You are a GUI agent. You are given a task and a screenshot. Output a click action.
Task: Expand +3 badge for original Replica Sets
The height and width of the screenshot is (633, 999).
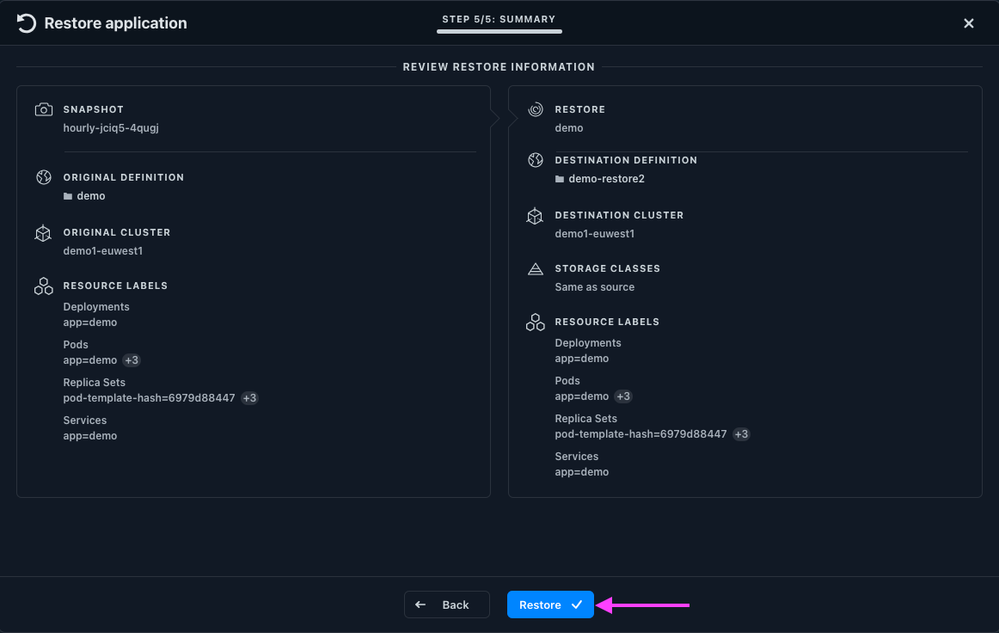249,398
